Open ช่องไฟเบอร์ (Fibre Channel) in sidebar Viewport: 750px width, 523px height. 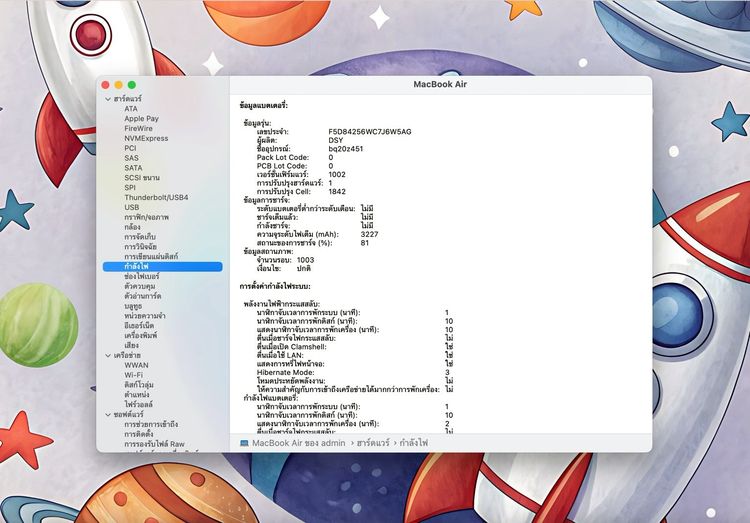click(x=142, y=277)
